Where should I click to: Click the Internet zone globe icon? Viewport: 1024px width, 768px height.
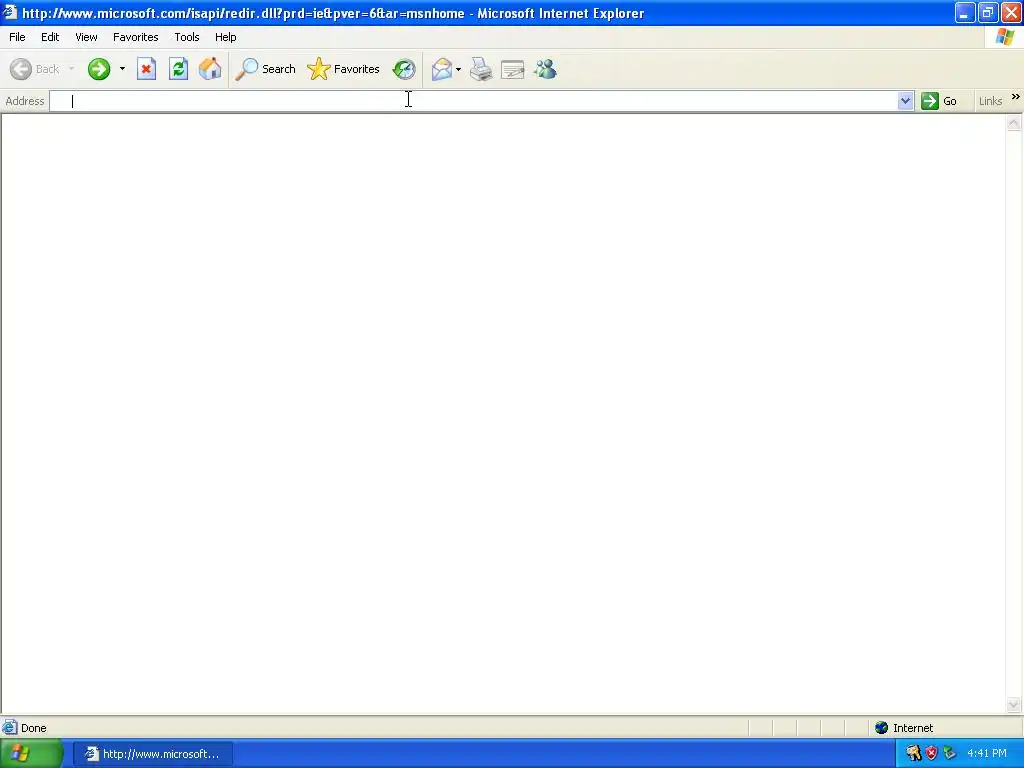(882, 728)
